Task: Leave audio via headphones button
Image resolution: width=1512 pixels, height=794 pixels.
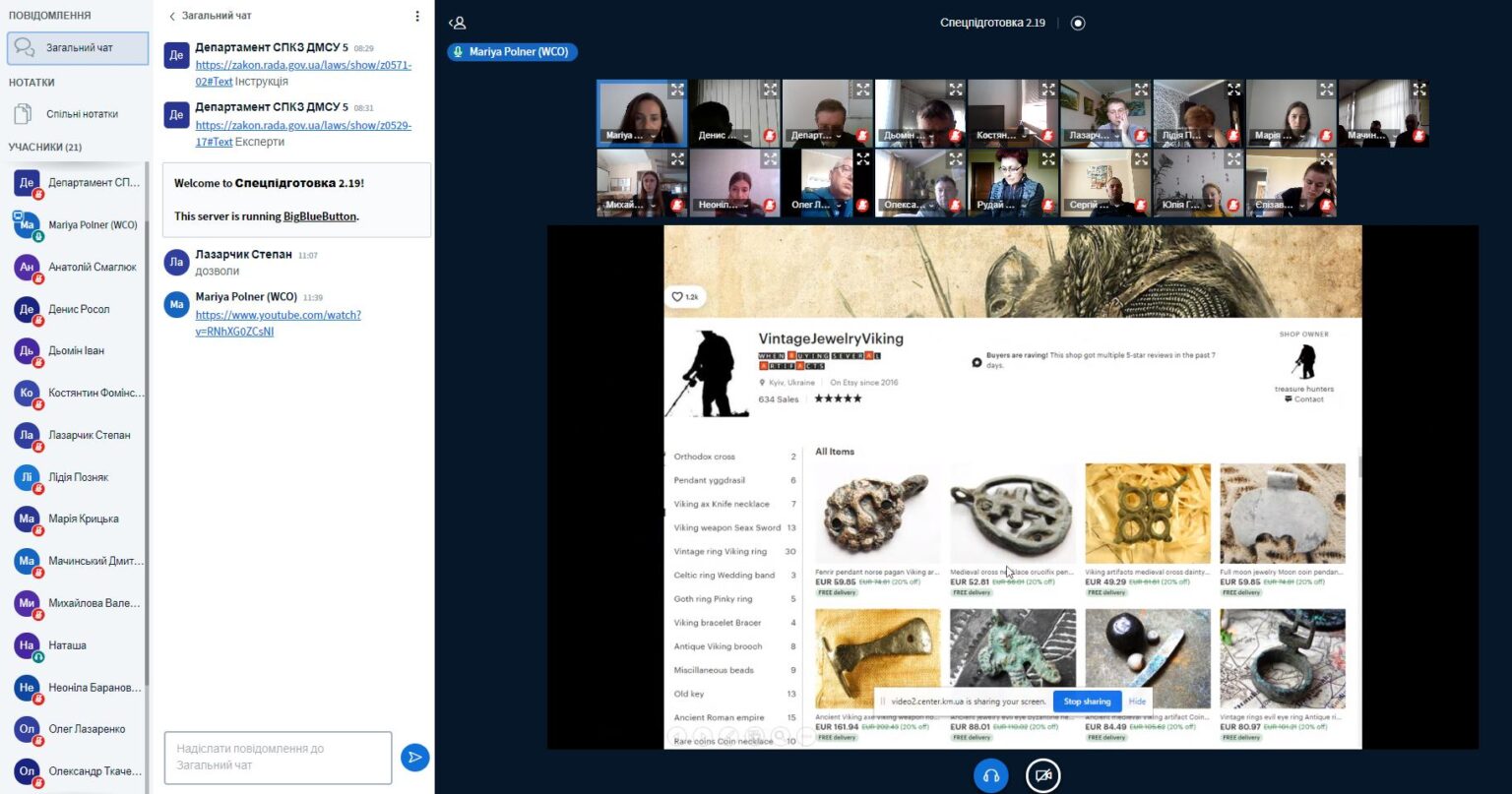Action: 991,775
